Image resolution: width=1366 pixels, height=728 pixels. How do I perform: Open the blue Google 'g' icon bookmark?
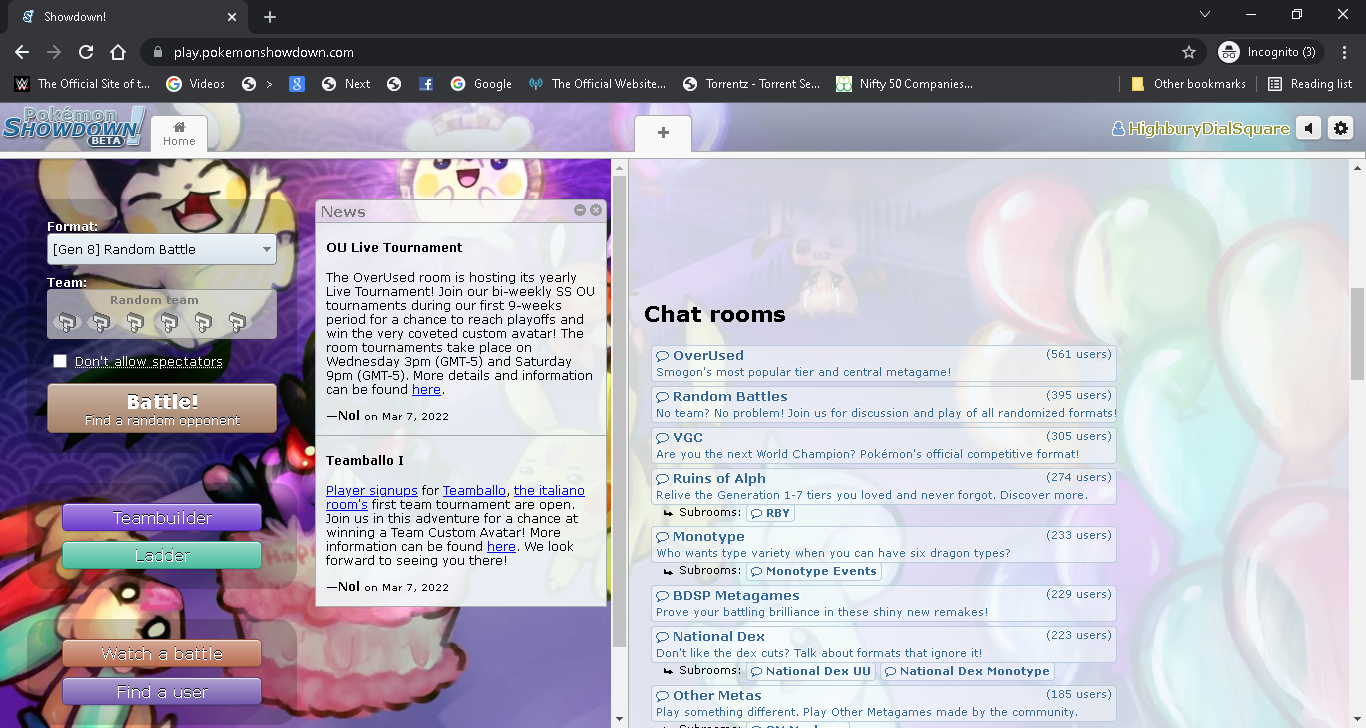tap(297, 84)
